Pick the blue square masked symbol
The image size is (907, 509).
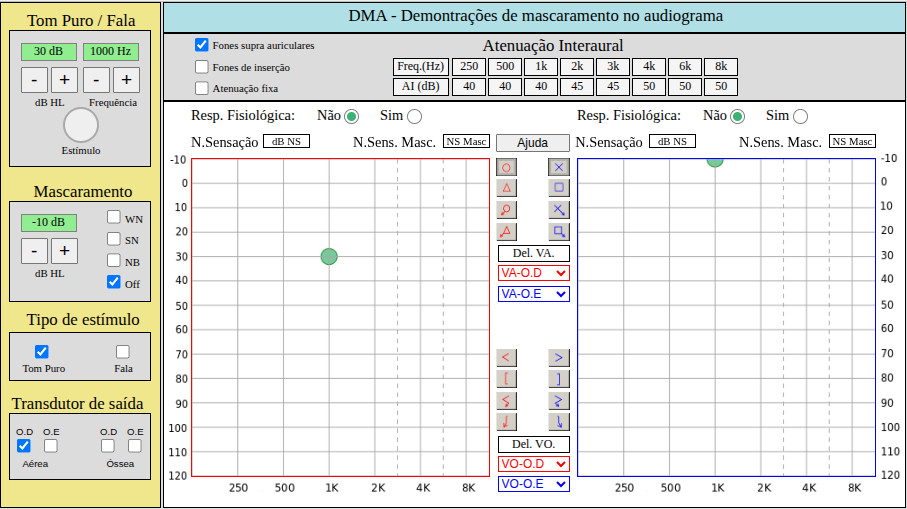click(x=559, y=187)
